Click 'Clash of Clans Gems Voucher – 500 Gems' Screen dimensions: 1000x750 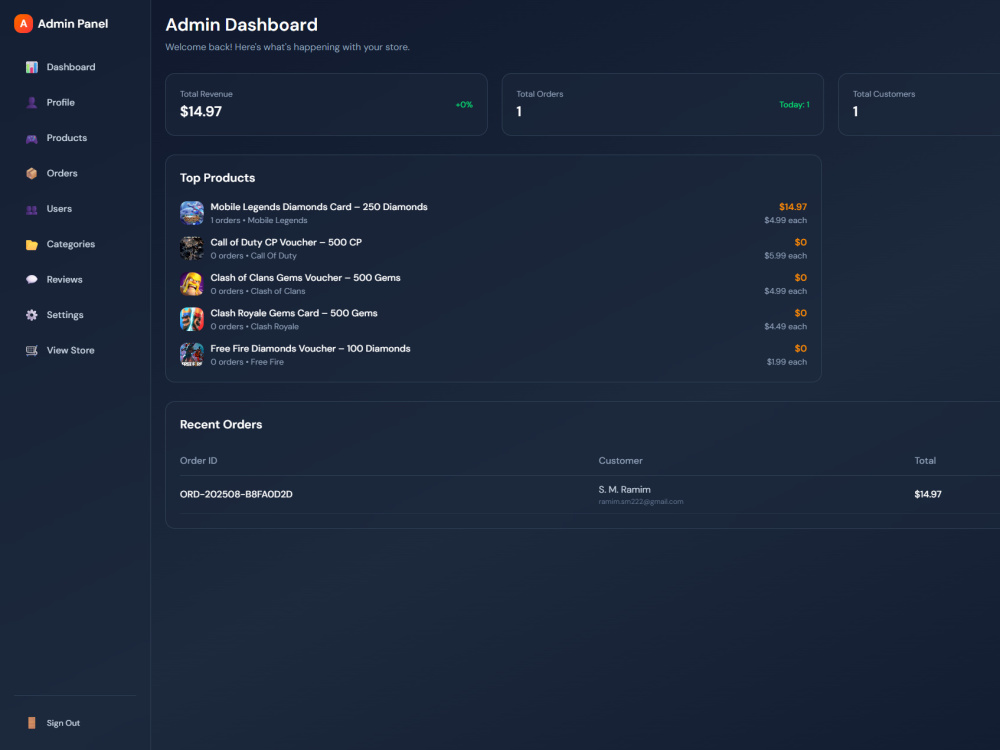coord(305,277)
